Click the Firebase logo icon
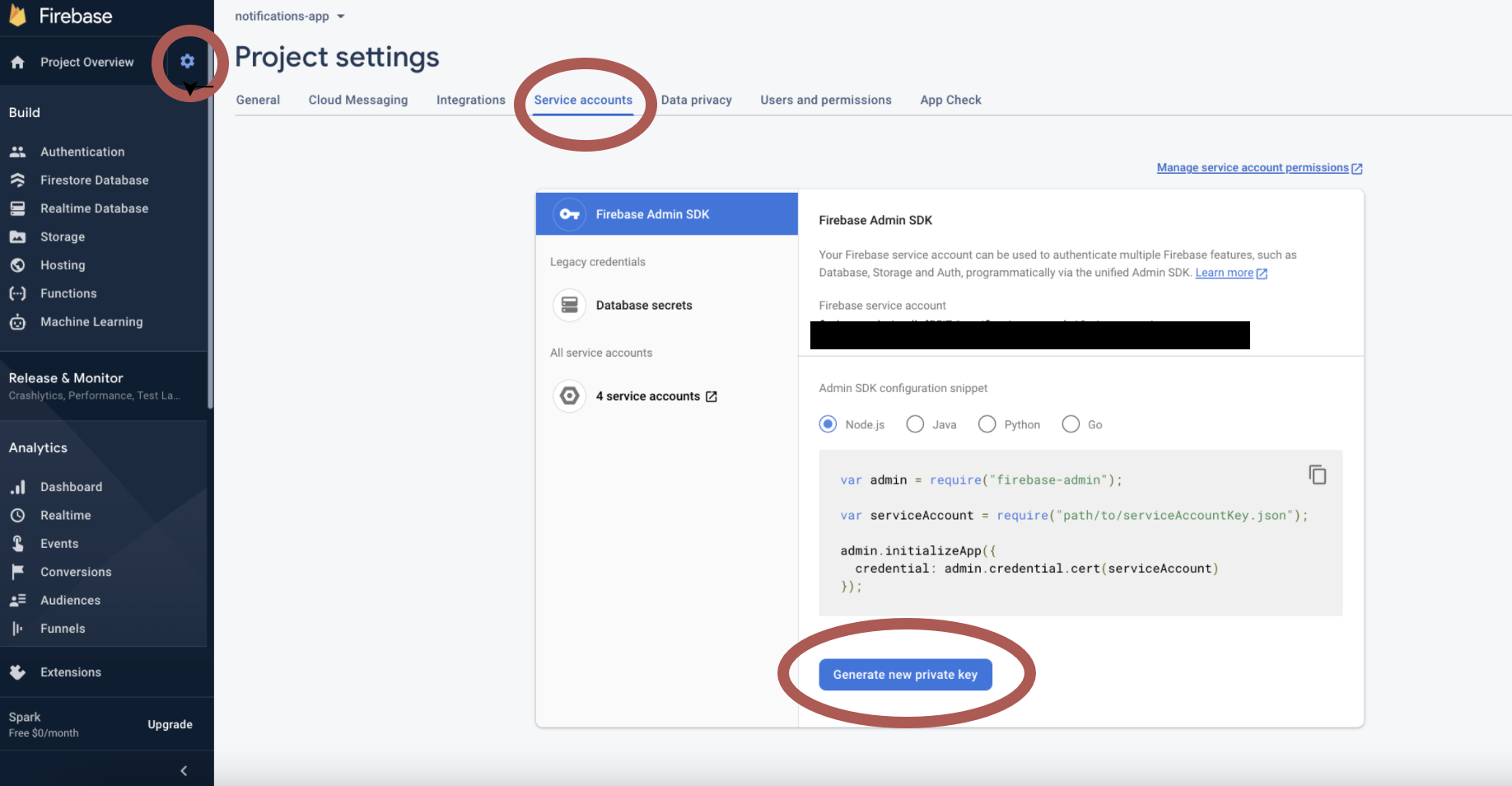The width and height of the screenshot is (1512, 786). pyautogui.click(x=17, y=15)
